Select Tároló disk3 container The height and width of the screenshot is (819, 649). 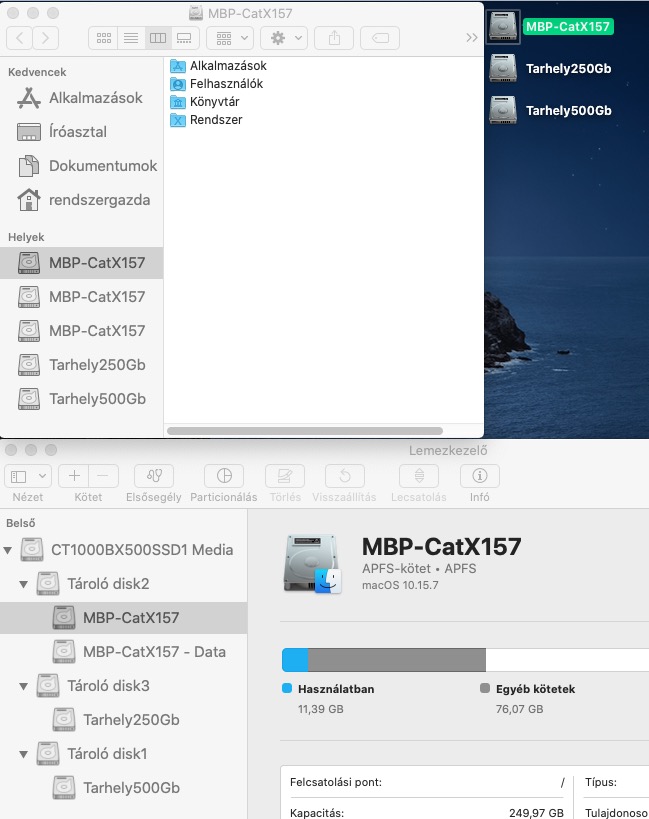click(x=123, y=685)
